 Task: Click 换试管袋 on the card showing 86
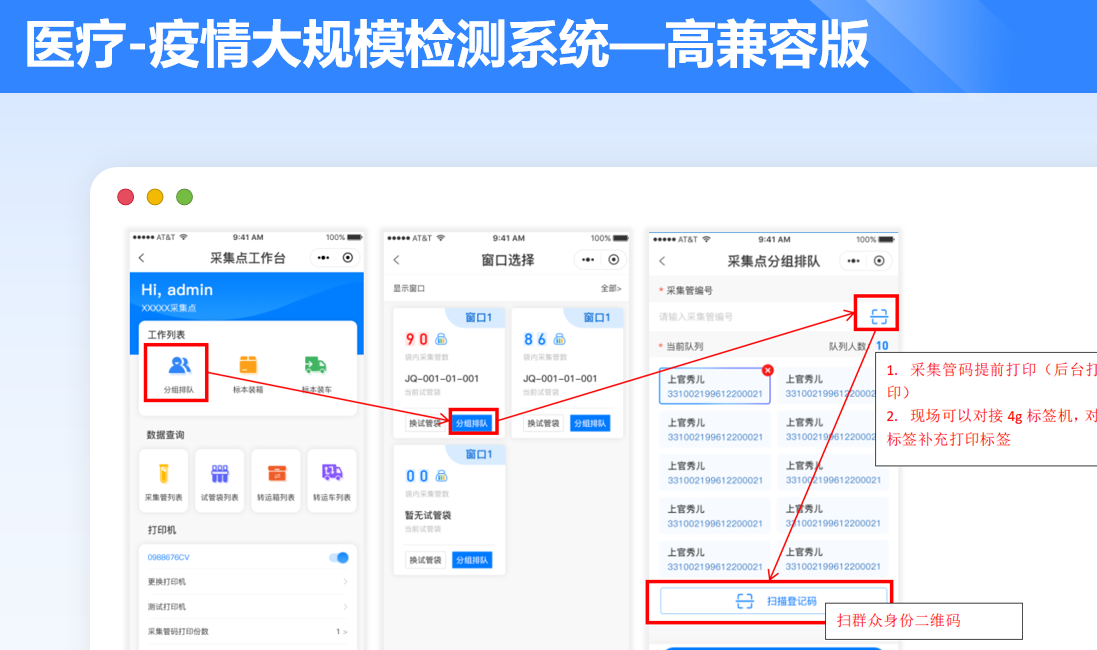(x=544, y=423)
